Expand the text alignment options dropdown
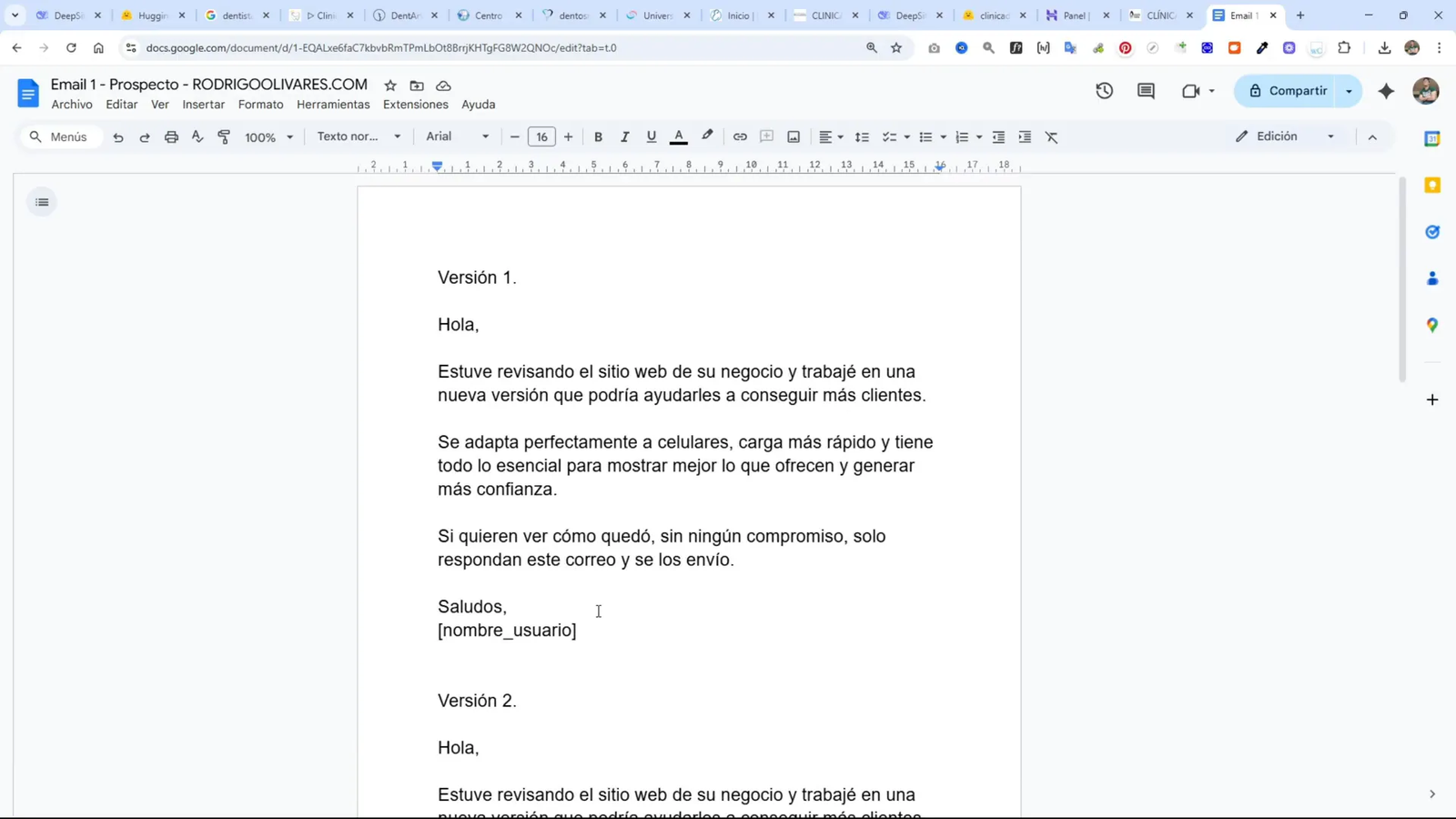This screenshot has width=1456, height=819. [839, 136]
